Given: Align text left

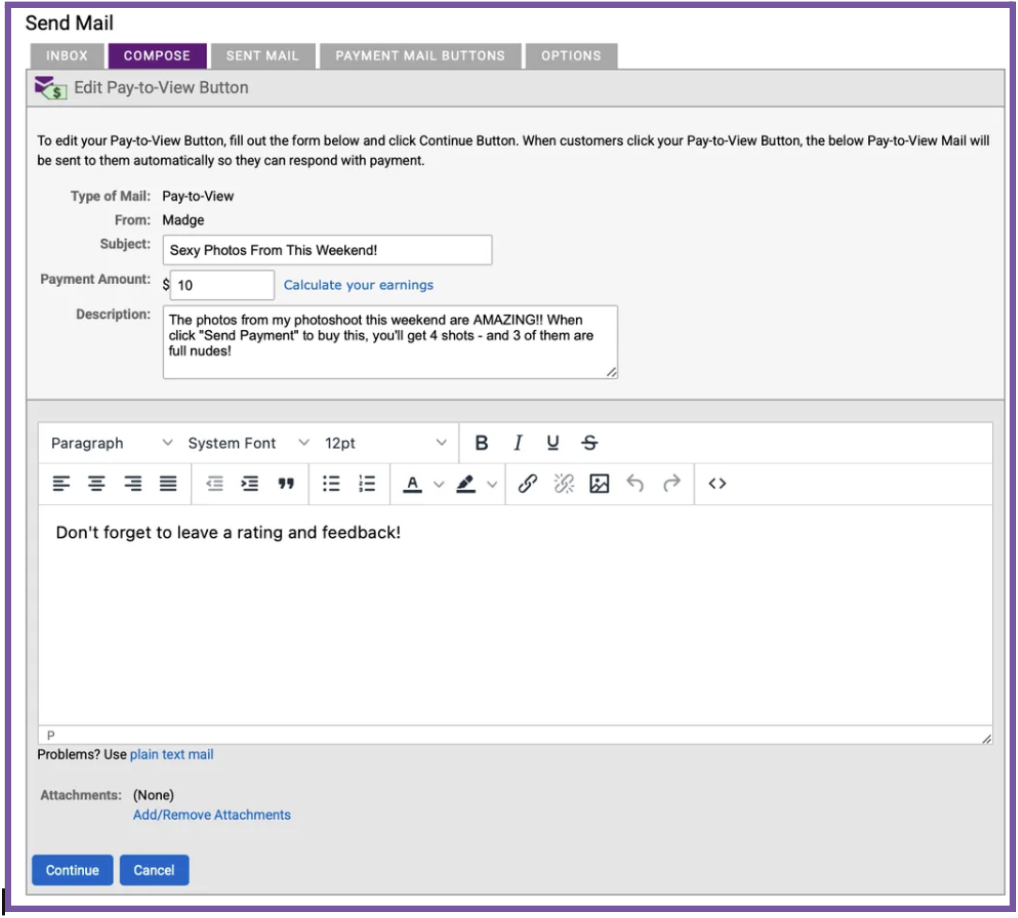Looking at the screenshot, I should click(x=61, y=484).
